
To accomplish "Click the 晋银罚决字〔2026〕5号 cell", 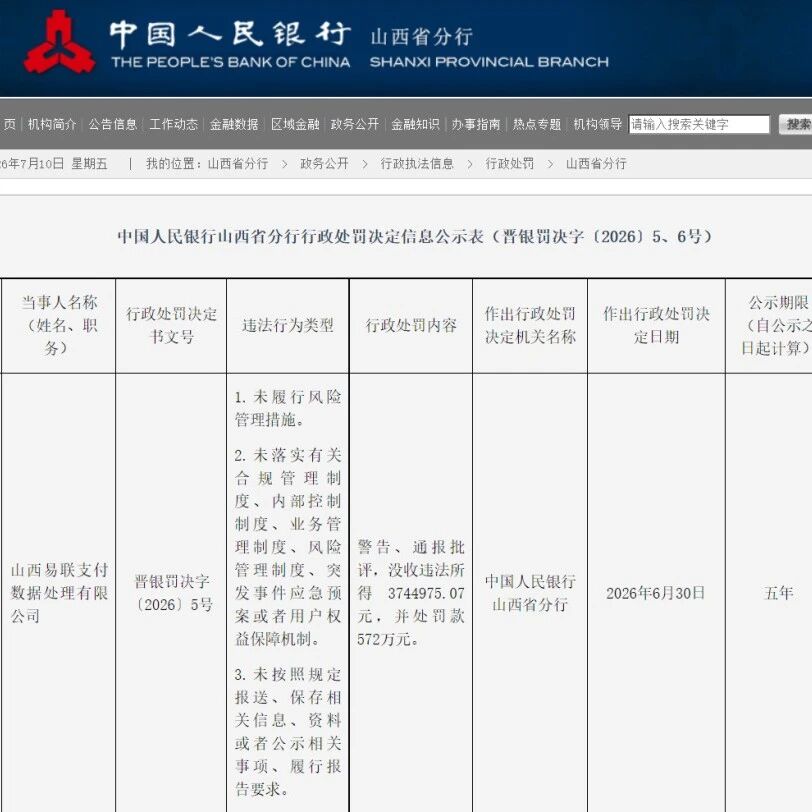I will pyautogui.click(x=172, y=593).
